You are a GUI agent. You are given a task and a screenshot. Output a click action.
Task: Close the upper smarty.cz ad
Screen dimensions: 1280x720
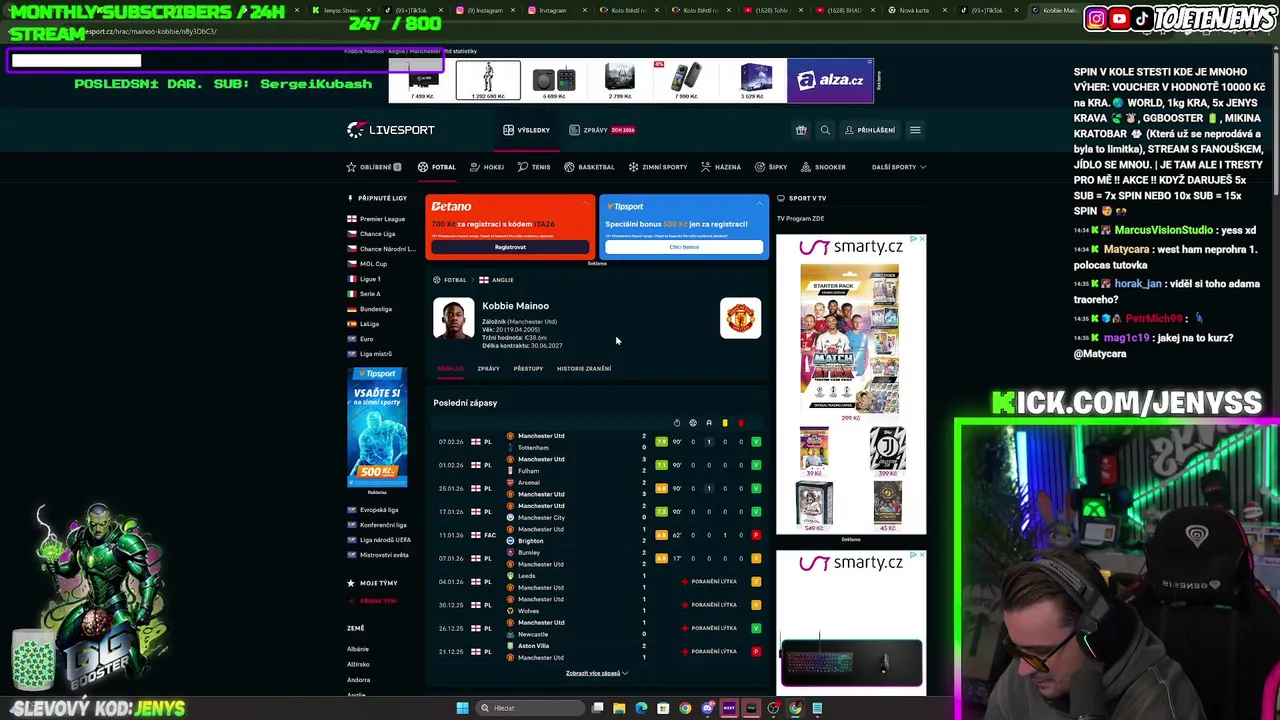(921, 238)
